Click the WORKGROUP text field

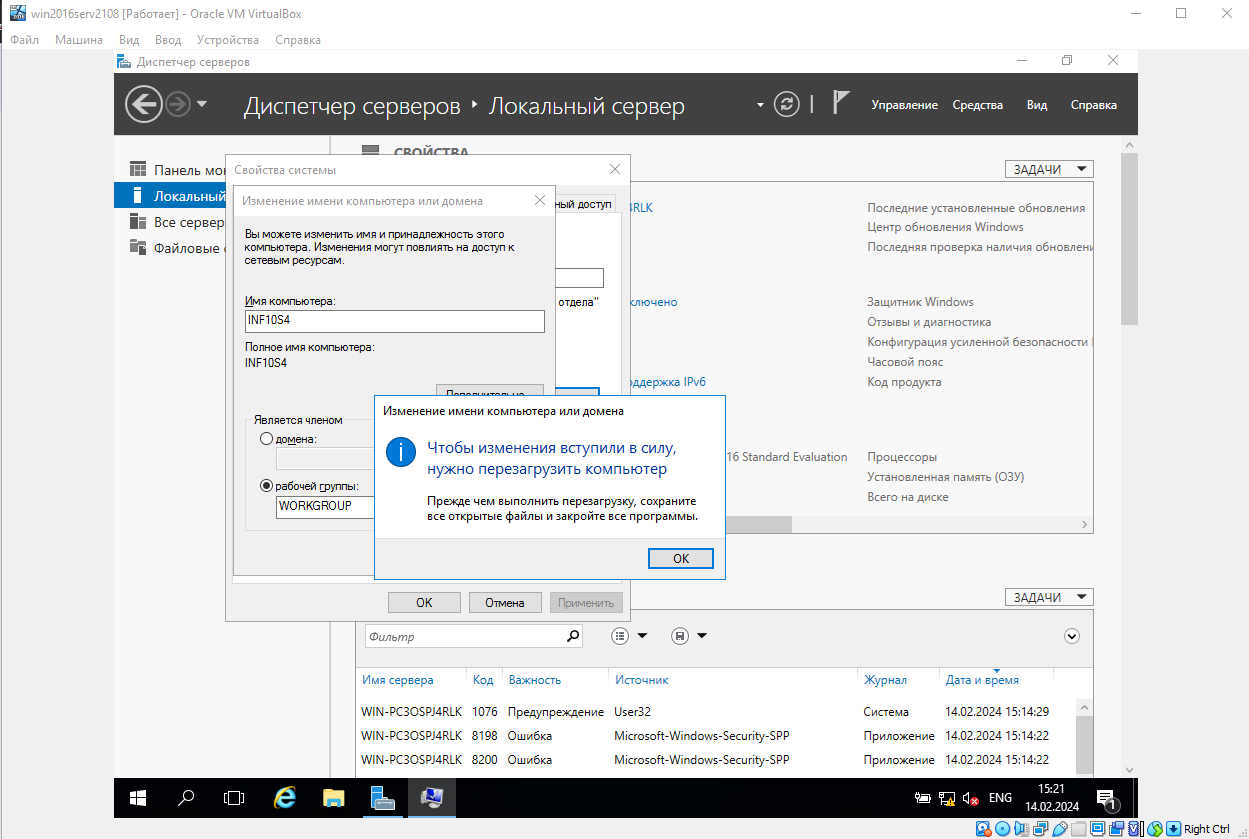tap(325, 506)
